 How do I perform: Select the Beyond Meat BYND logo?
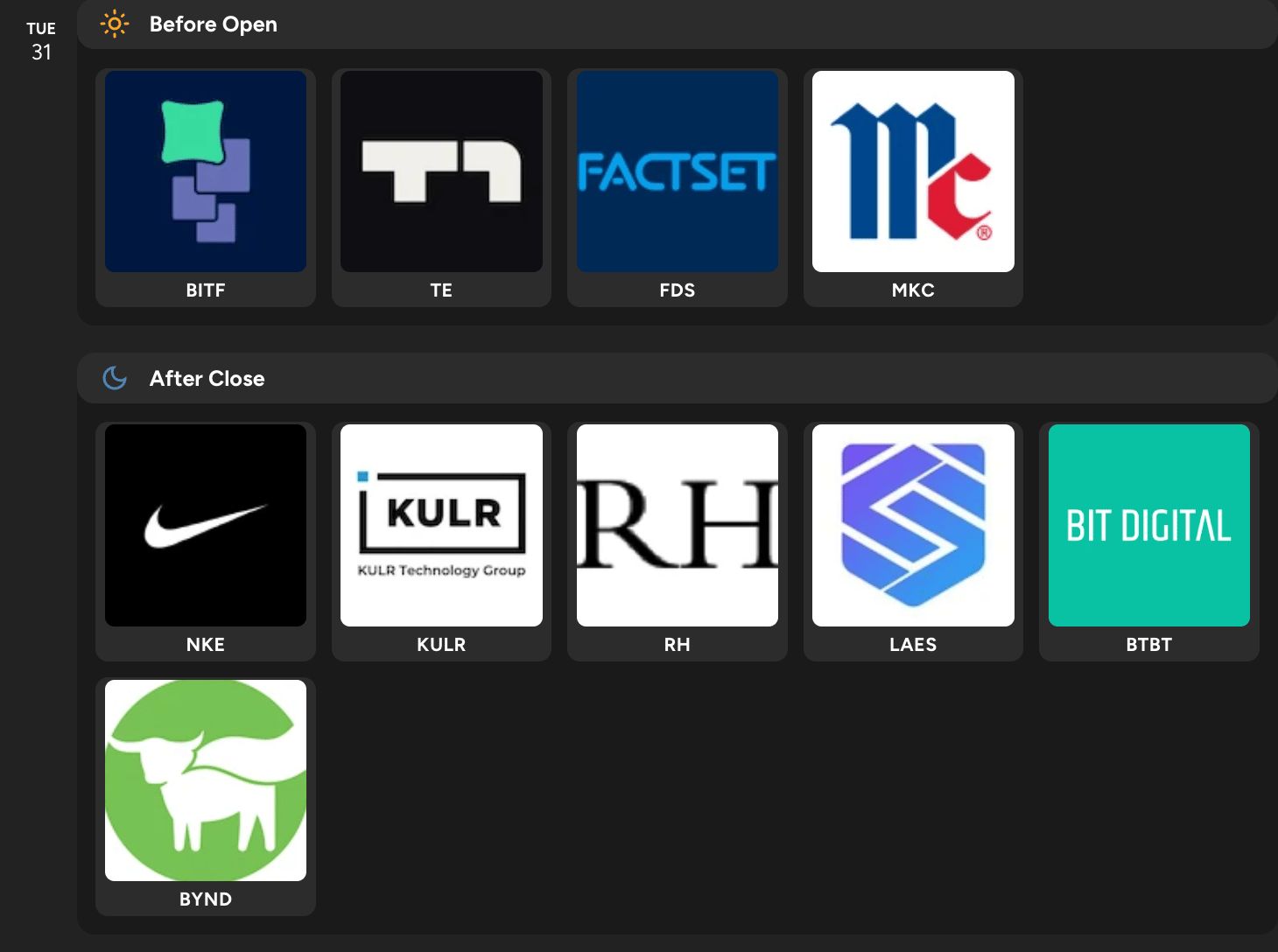point(206,780)
